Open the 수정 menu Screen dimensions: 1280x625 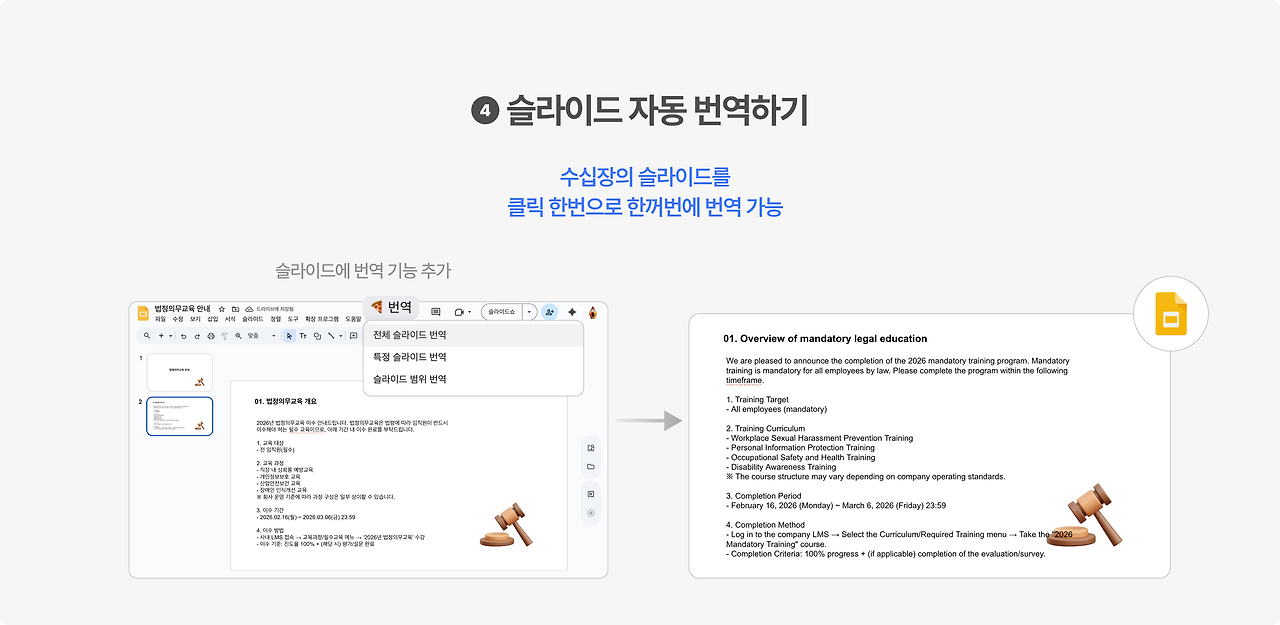(178, 319)
